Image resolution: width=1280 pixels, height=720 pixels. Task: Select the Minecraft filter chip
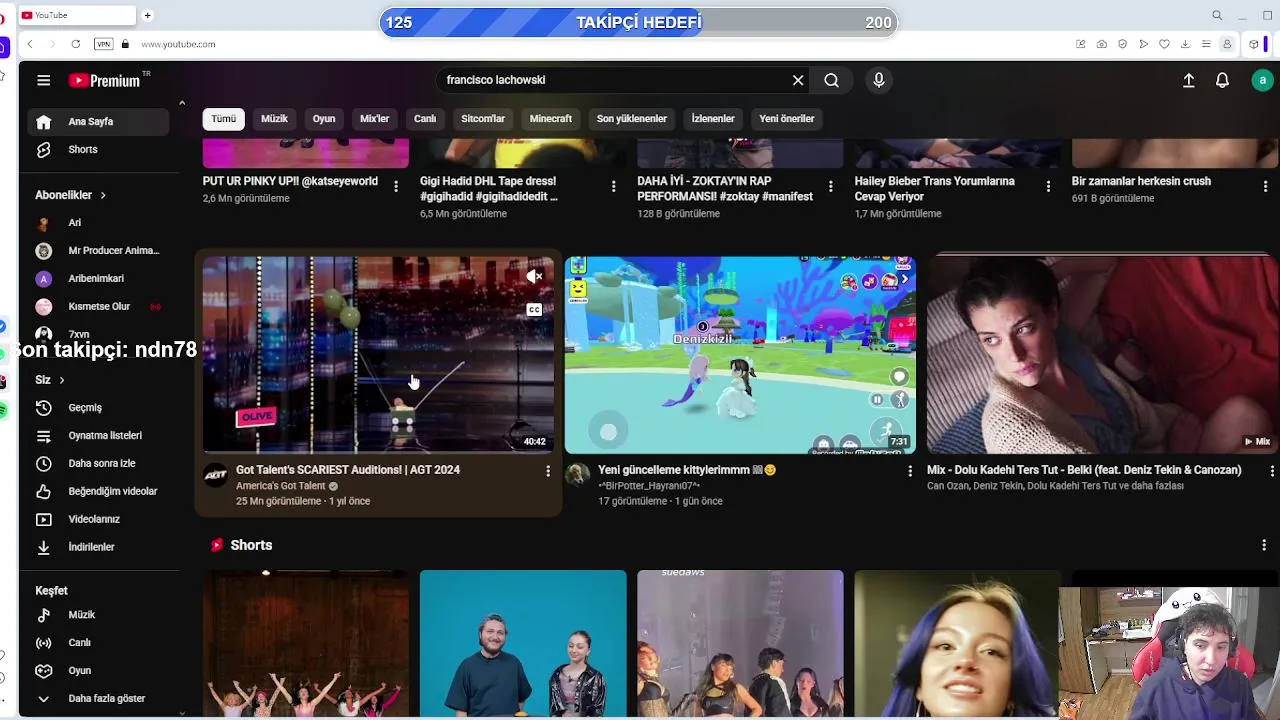tap(551, 118)
